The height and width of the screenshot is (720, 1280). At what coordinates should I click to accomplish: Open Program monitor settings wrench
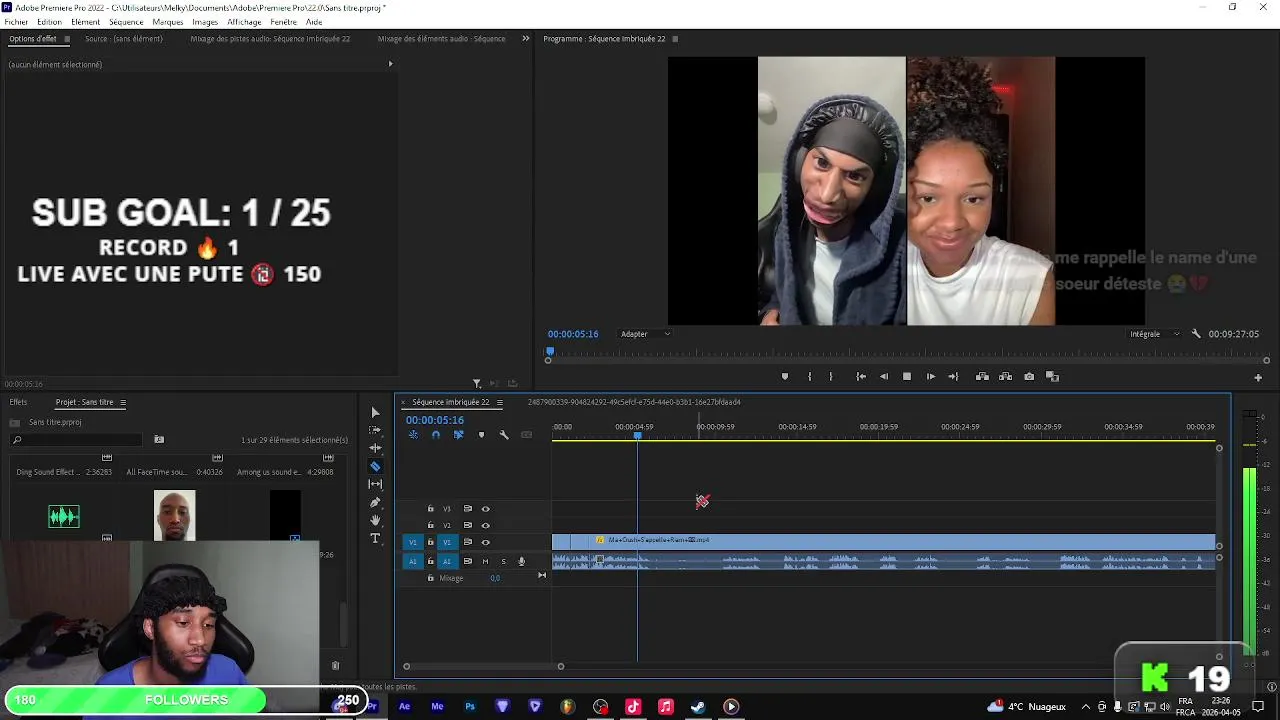pyautogui.click(x=1196, y=334)
